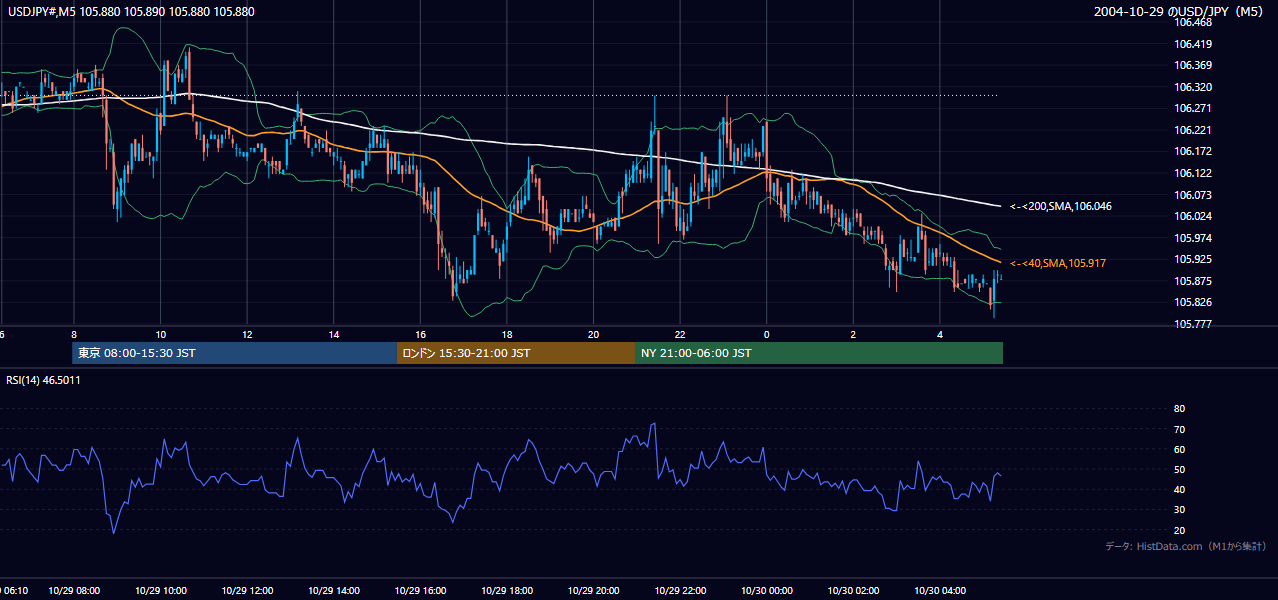Click price axis value 106.271
This screenshot has height=600, width=1278.
click(1193, 108)
